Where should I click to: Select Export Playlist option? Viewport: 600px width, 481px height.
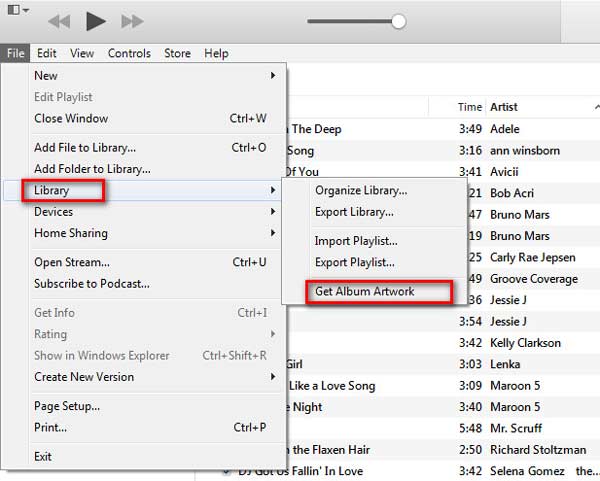pos(356,263)
